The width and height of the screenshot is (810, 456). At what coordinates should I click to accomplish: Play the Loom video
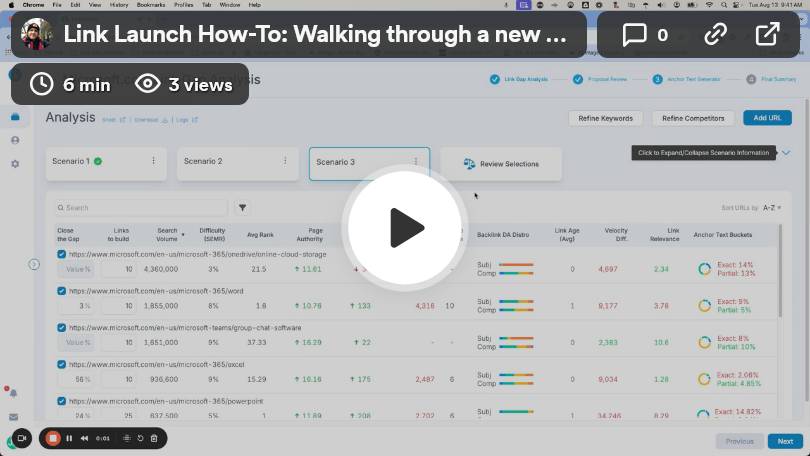tap(405, 228)
